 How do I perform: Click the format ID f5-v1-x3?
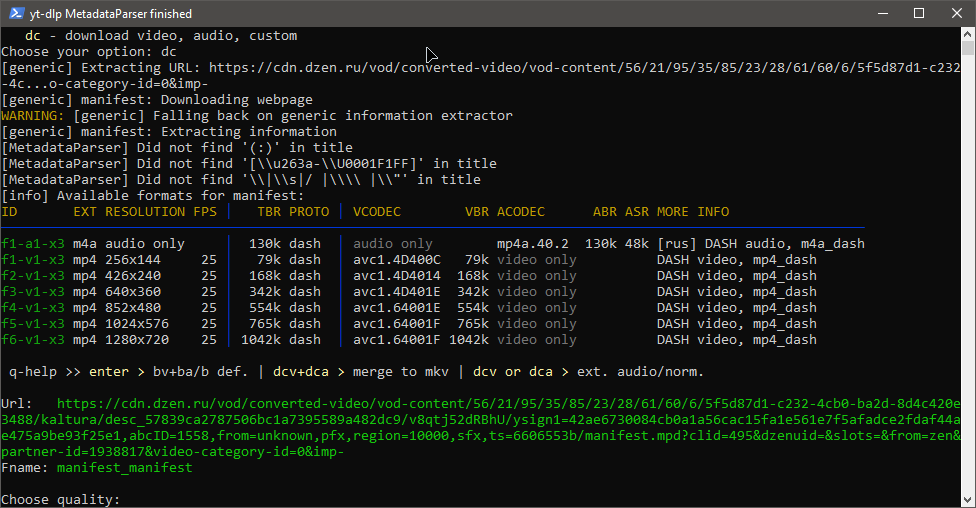pos(33,324)
